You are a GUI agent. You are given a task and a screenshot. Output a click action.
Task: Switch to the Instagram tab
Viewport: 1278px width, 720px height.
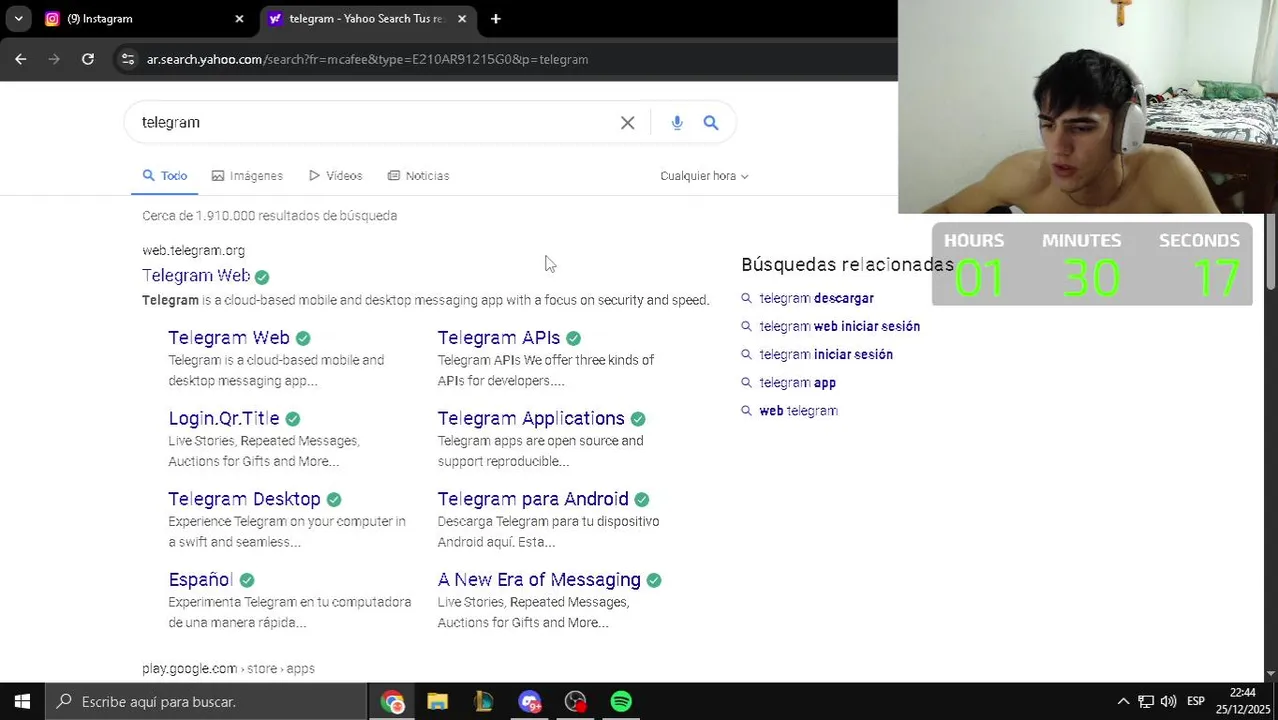(140, 18)
